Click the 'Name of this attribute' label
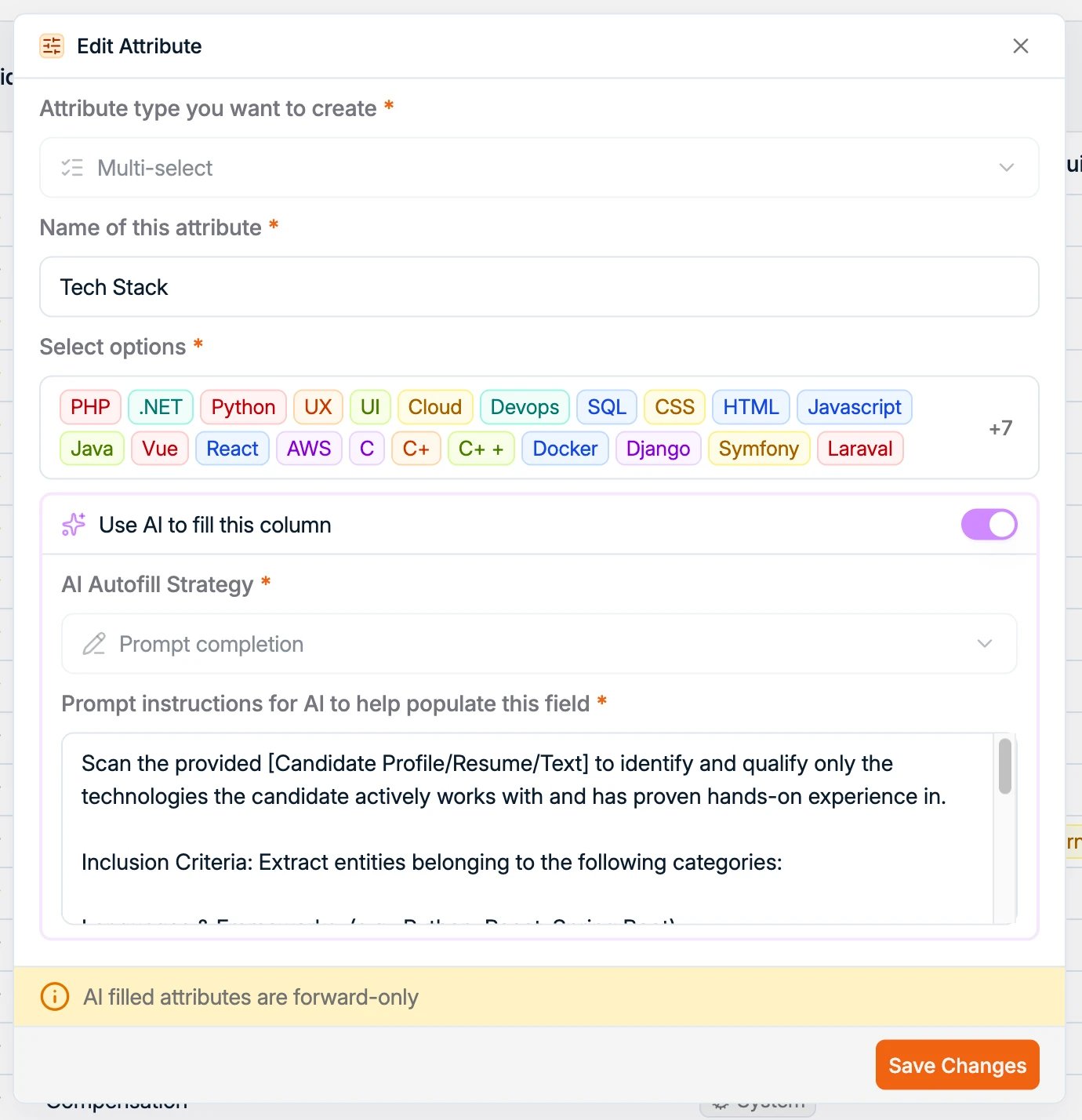 (151, 227)
